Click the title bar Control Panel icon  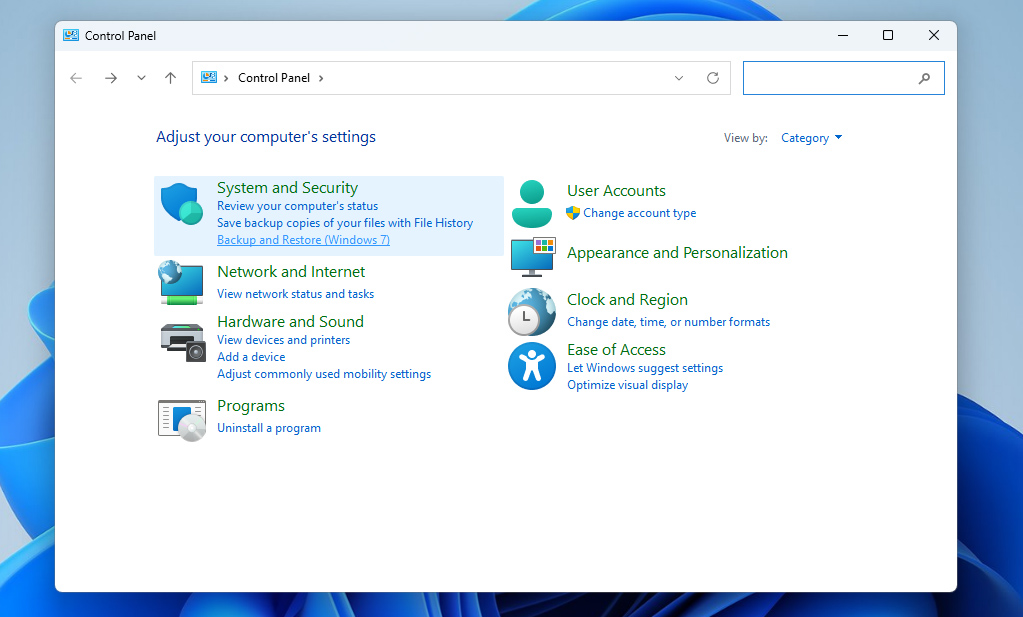(x=70, y=35)
